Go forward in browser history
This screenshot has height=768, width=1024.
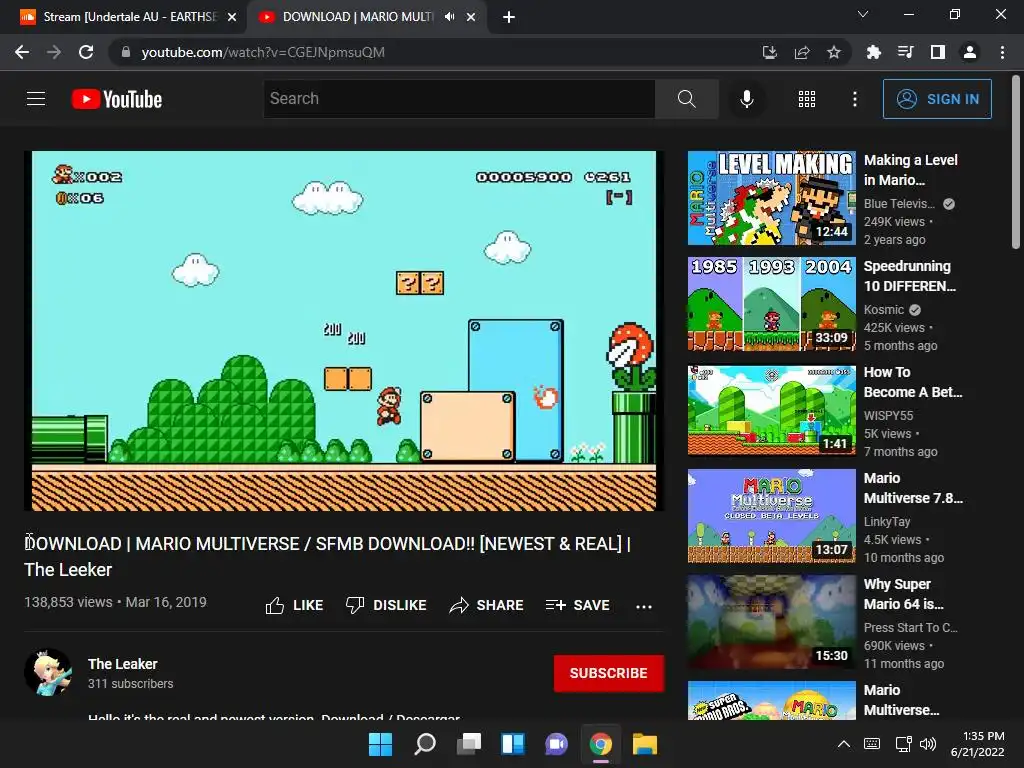pos(54,52)
